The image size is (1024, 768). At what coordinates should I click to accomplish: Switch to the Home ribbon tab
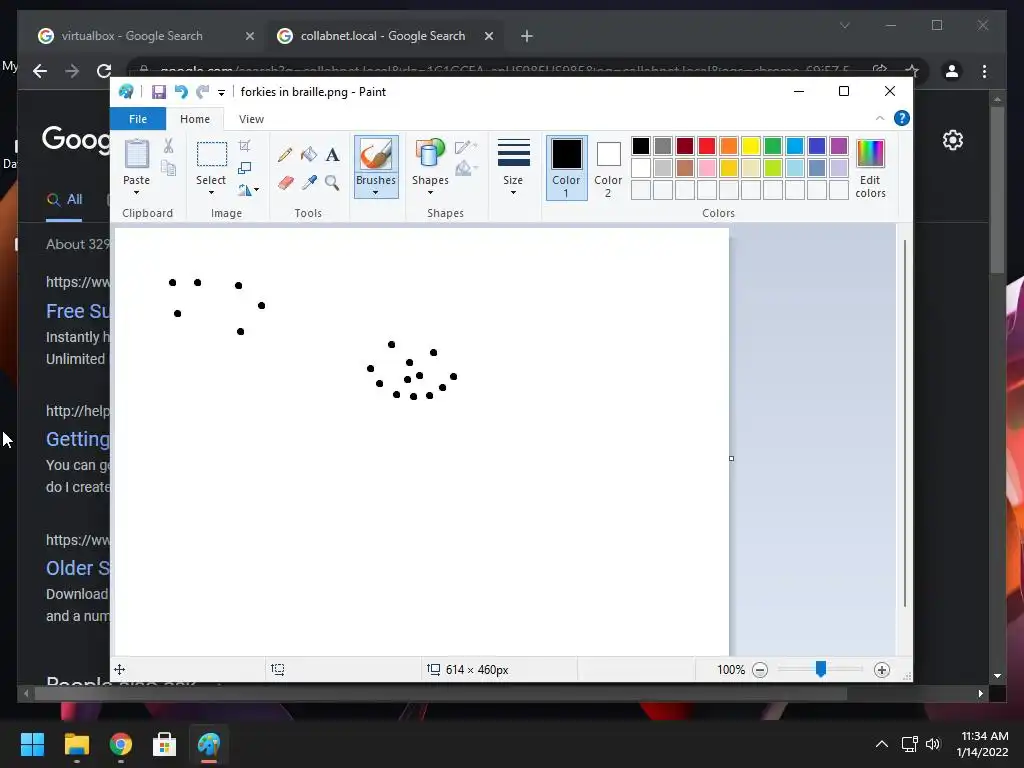[195, 119]
